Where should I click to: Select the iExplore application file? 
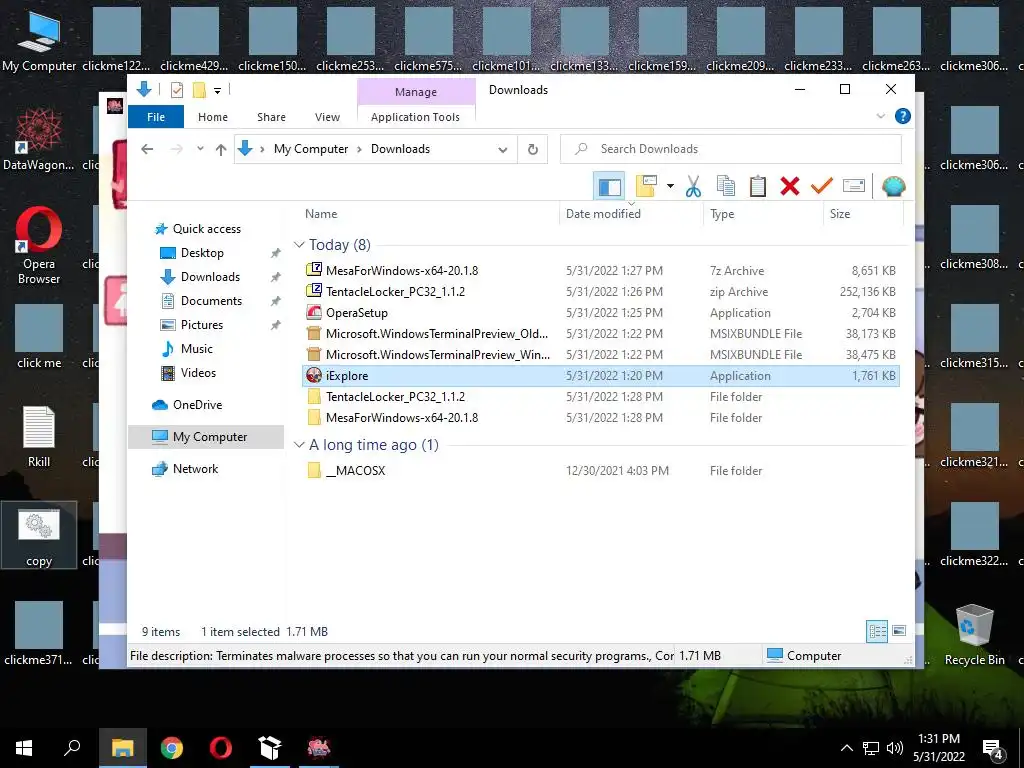point(601,376)
